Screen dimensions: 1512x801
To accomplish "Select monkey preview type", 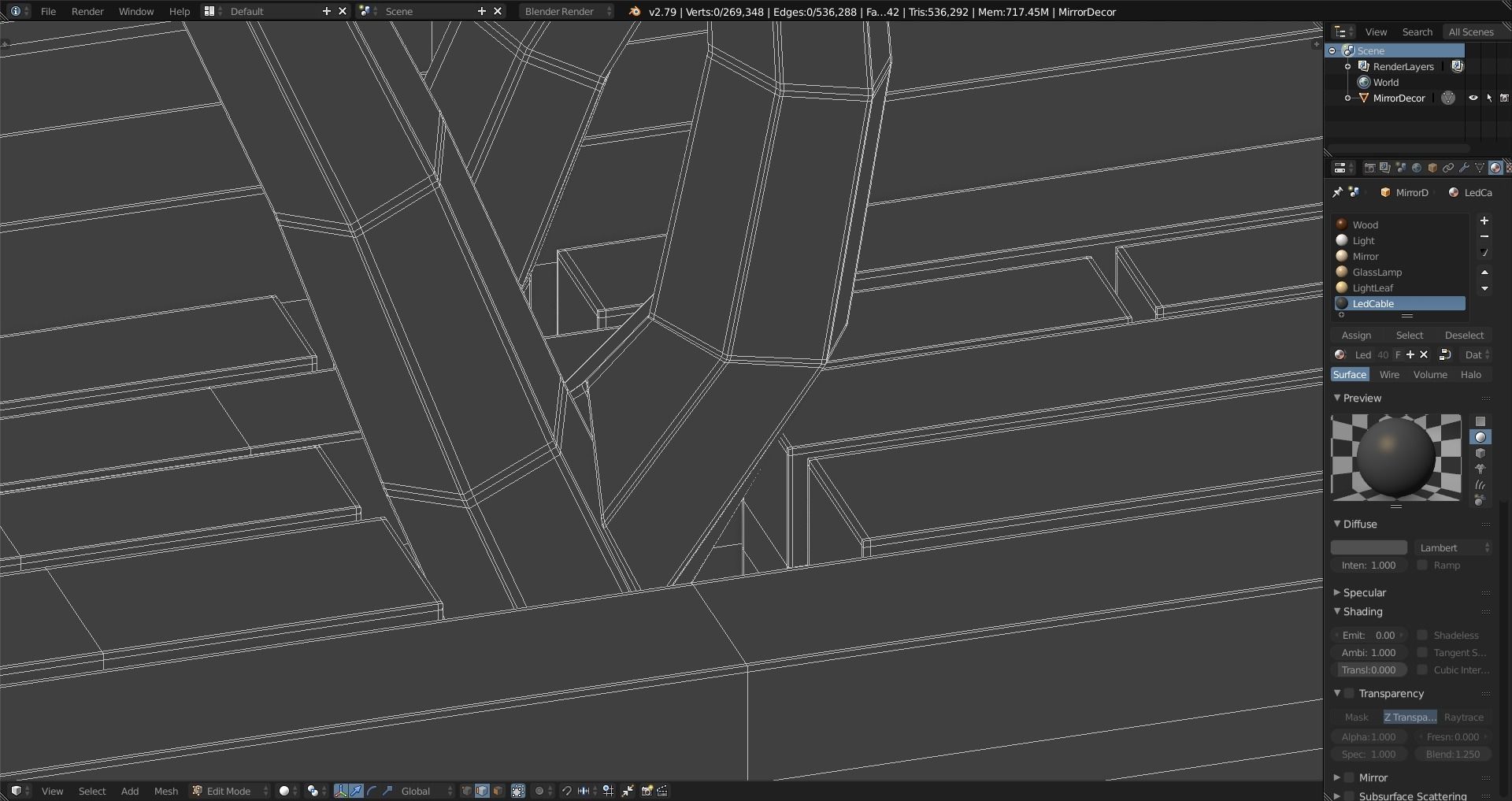I will point(1480,469).
